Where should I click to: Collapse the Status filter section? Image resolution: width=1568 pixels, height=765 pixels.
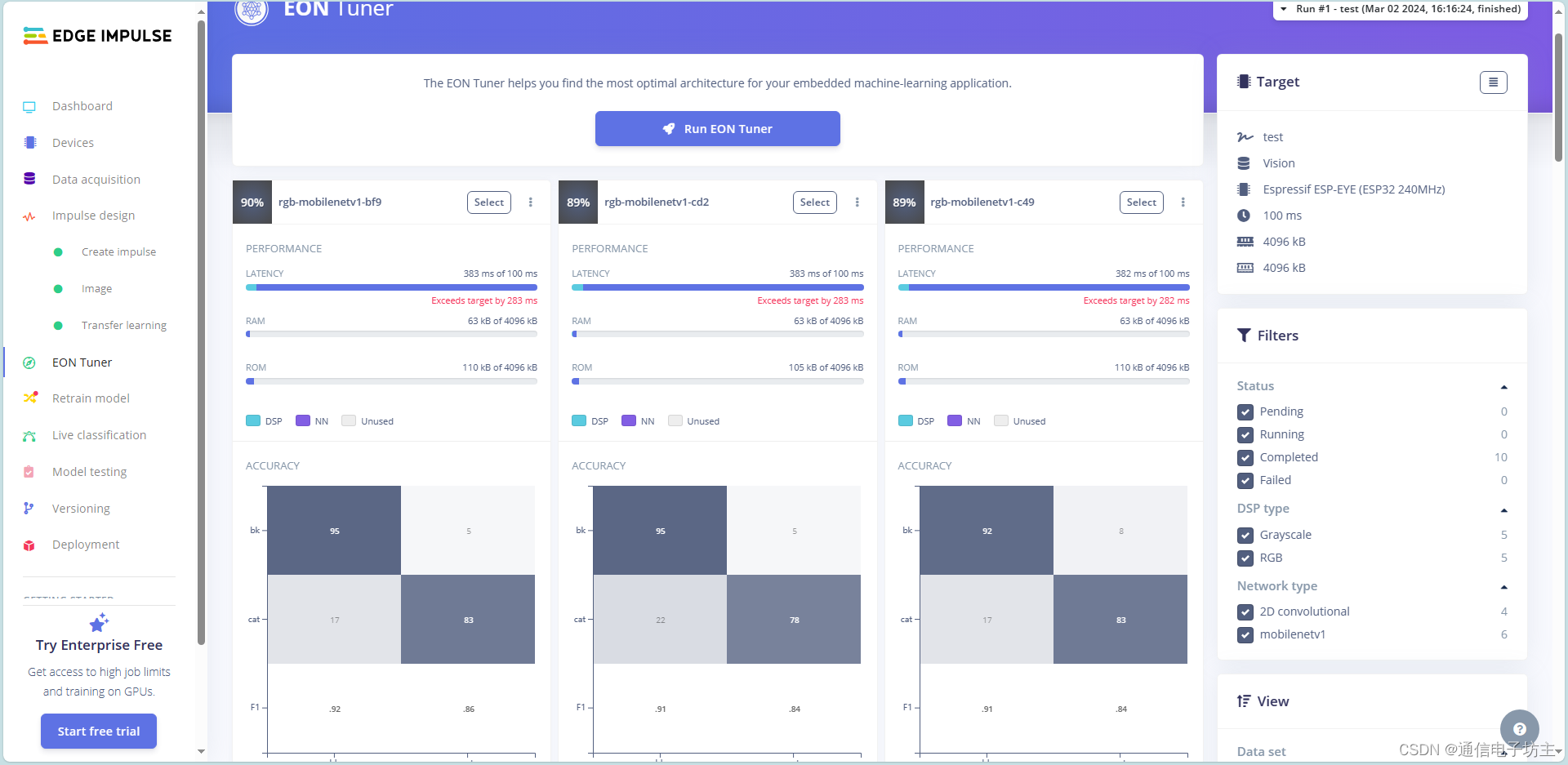[1503, 387]
